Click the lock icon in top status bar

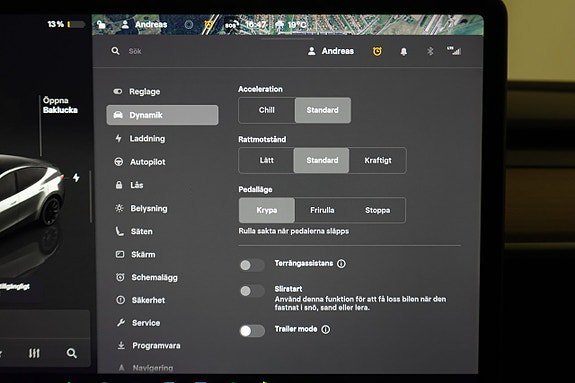pyautogui.click(x=101, y=25)
